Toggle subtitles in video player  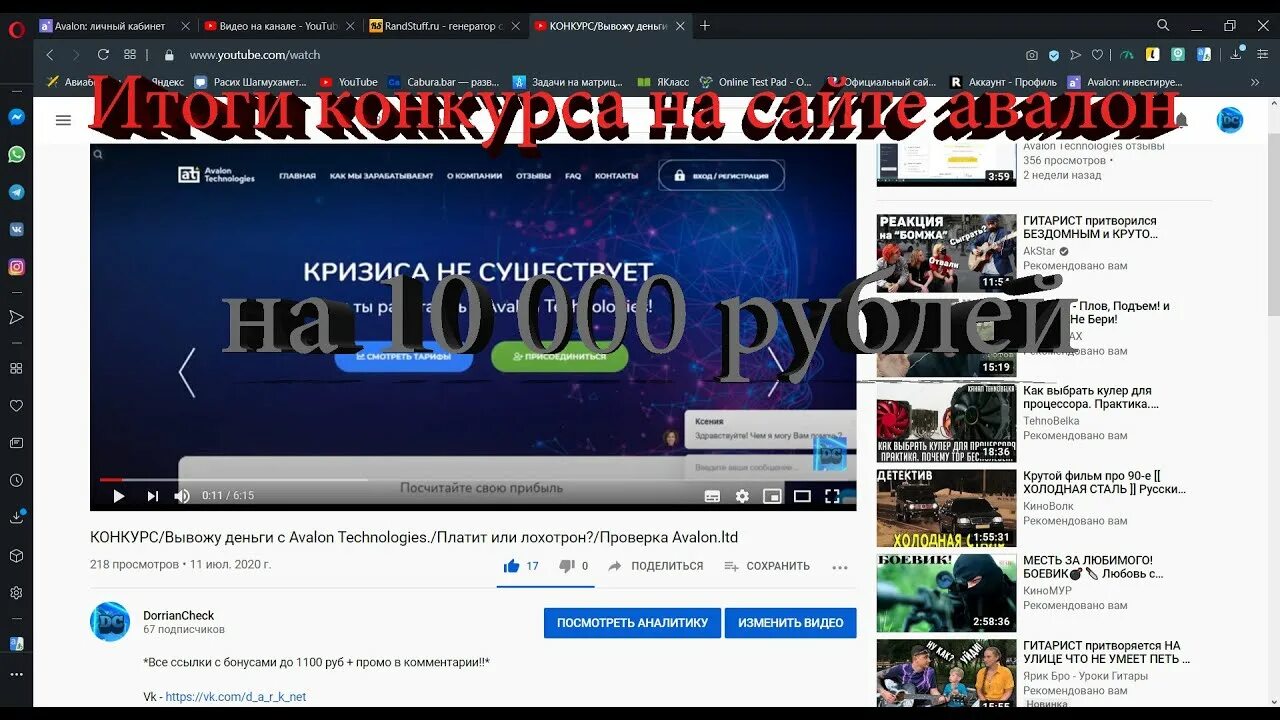click(712, 496)
